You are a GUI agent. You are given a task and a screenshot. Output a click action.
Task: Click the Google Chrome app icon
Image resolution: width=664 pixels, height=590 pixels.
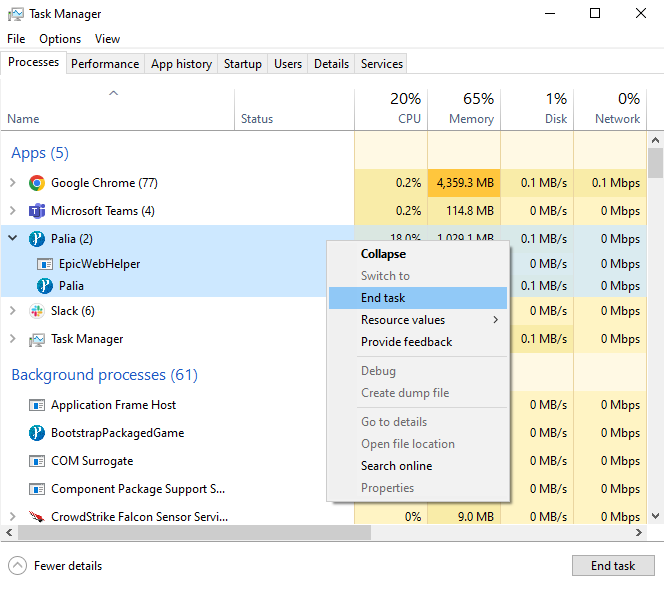coord(37,183)
